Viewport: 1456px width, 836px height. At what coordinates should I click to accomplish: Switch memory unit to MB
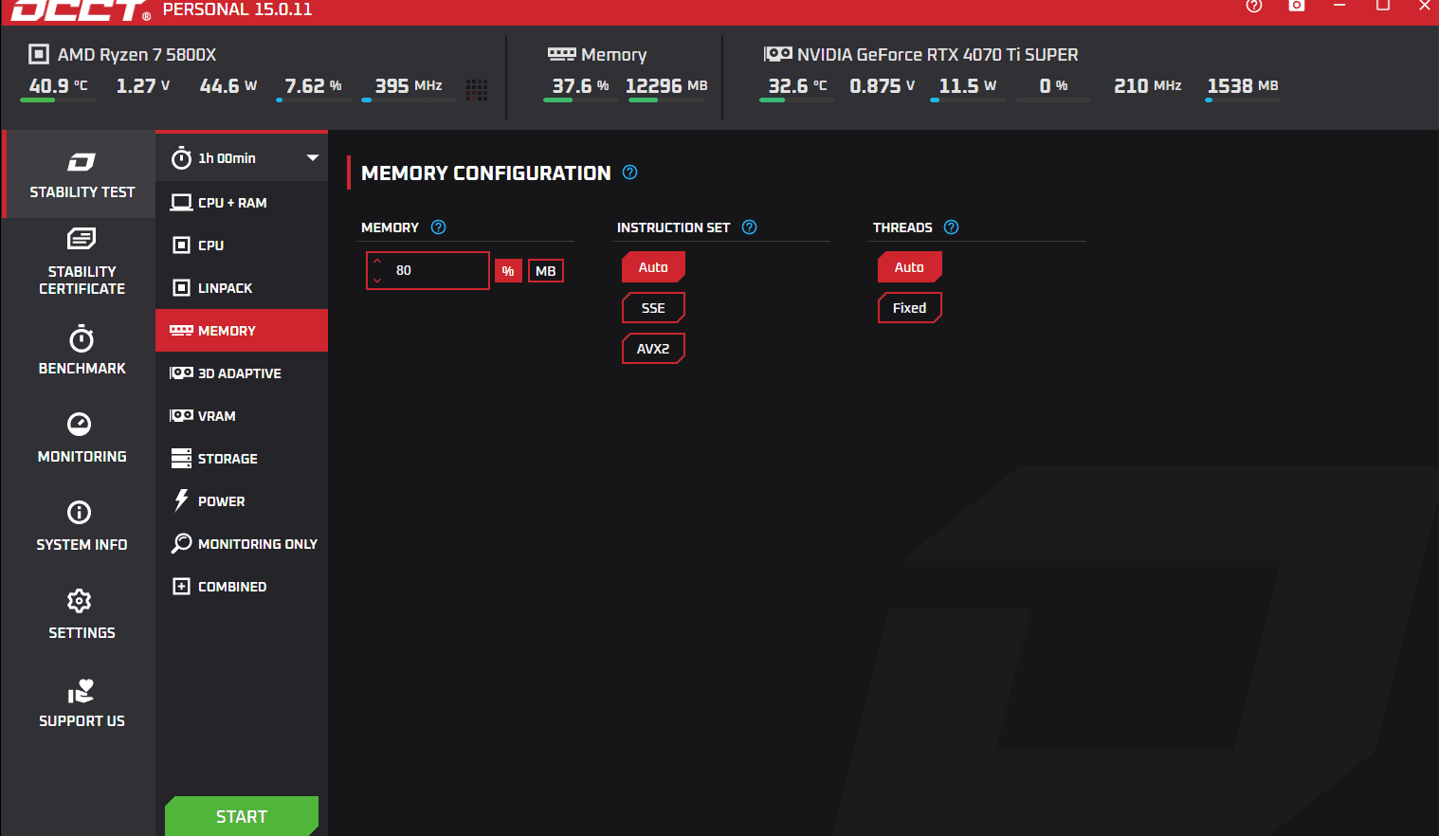pyautogui.click(x=546, y=271)
